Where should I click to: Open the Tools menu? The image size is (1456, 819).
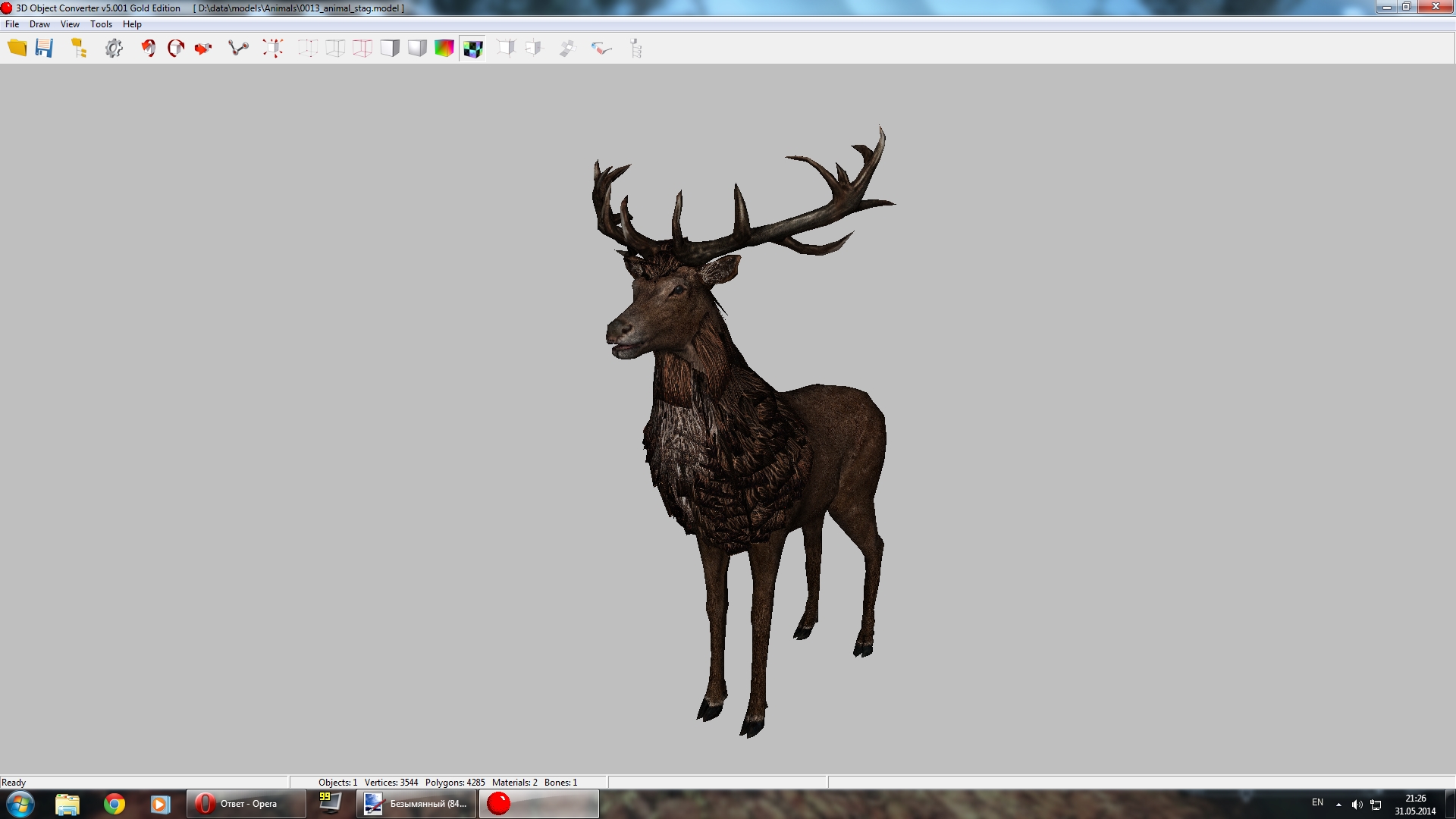tap(101, 24)
